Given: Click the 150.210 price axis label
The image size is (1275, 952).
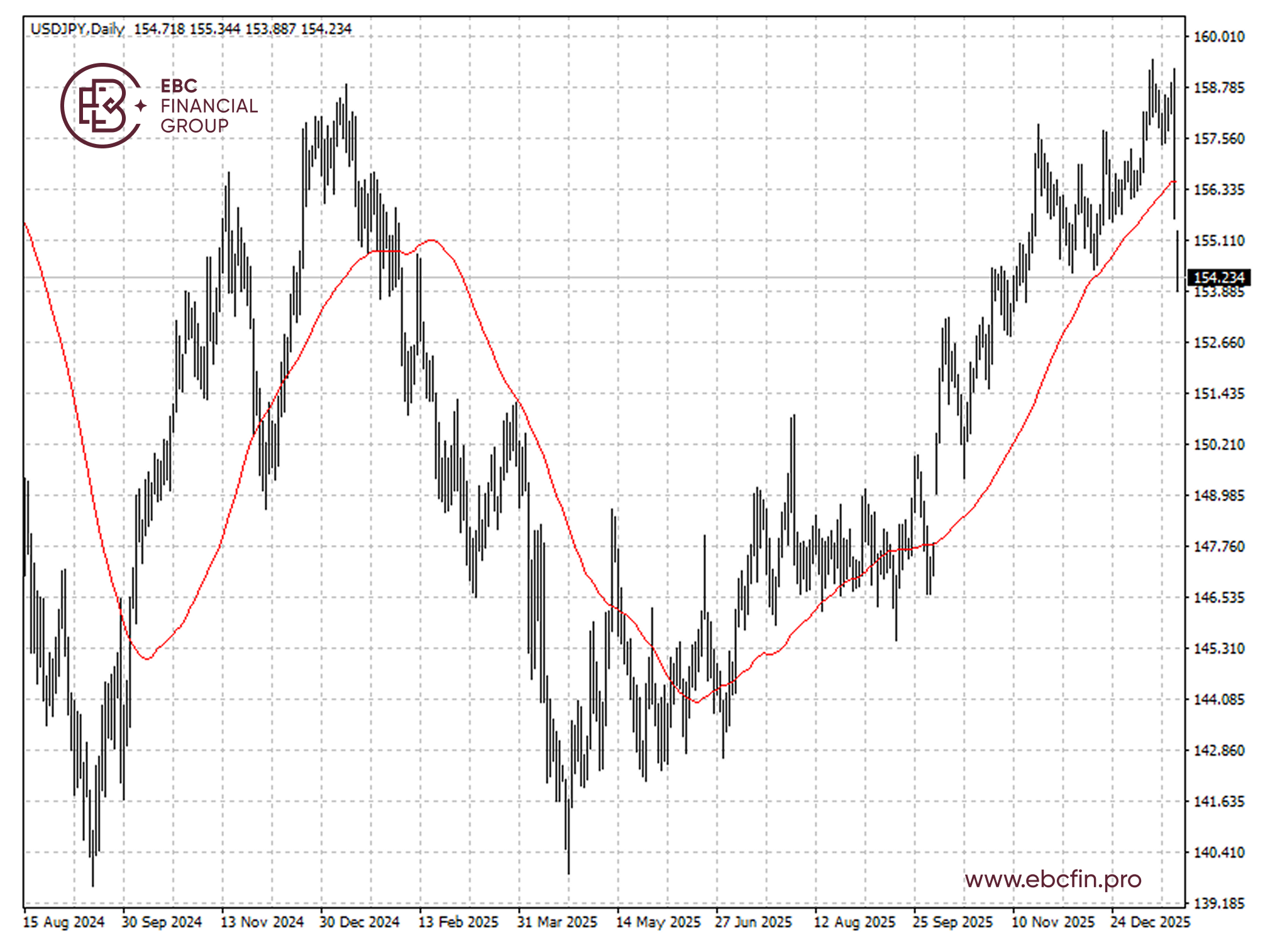Looking at the screenshot, I should click(x=1218, y=445).
